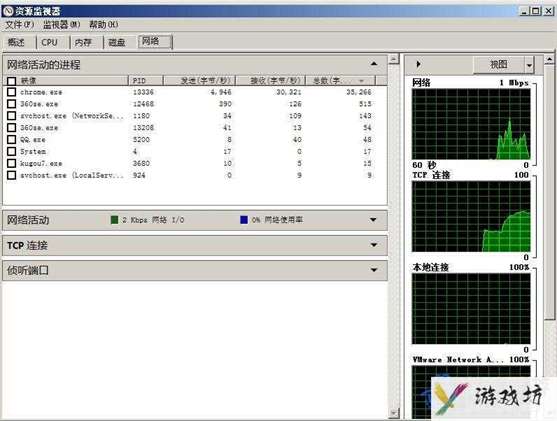This screenshot has height=421, width=557.
Task: Expand the TCP 连接 section
Action: [x=374, y=245]
